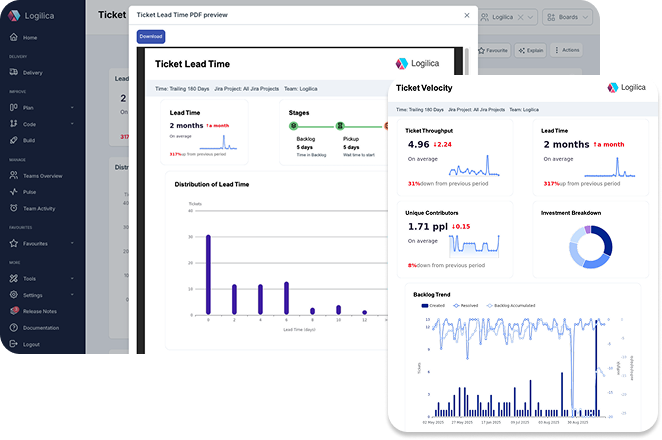
Task: Log out via Logout label
Action: click(x=31, y=345)
